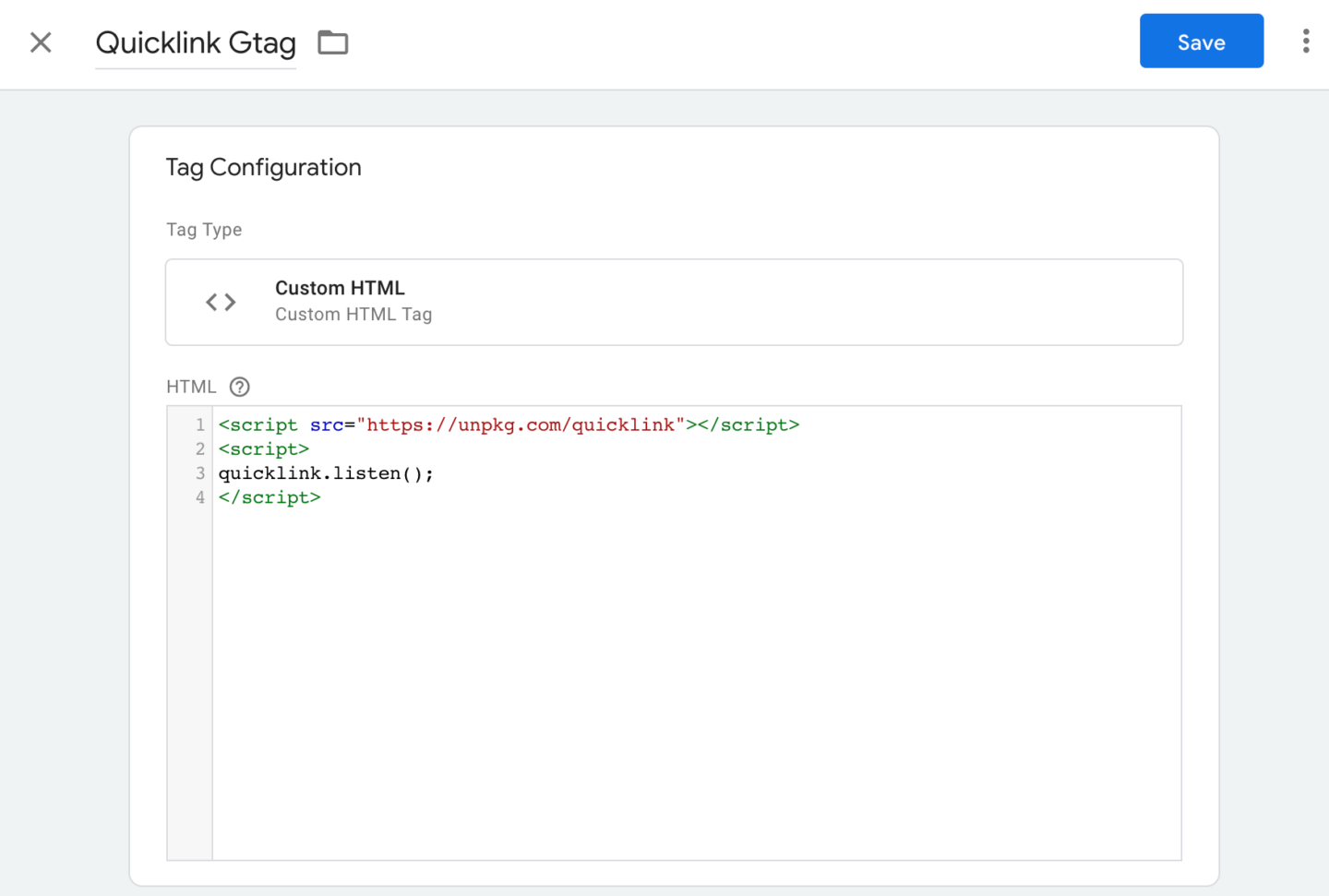The width and height of the screenshot is (1329, 896).
Task: Click the HTML field label
Action: click(191, 387)
